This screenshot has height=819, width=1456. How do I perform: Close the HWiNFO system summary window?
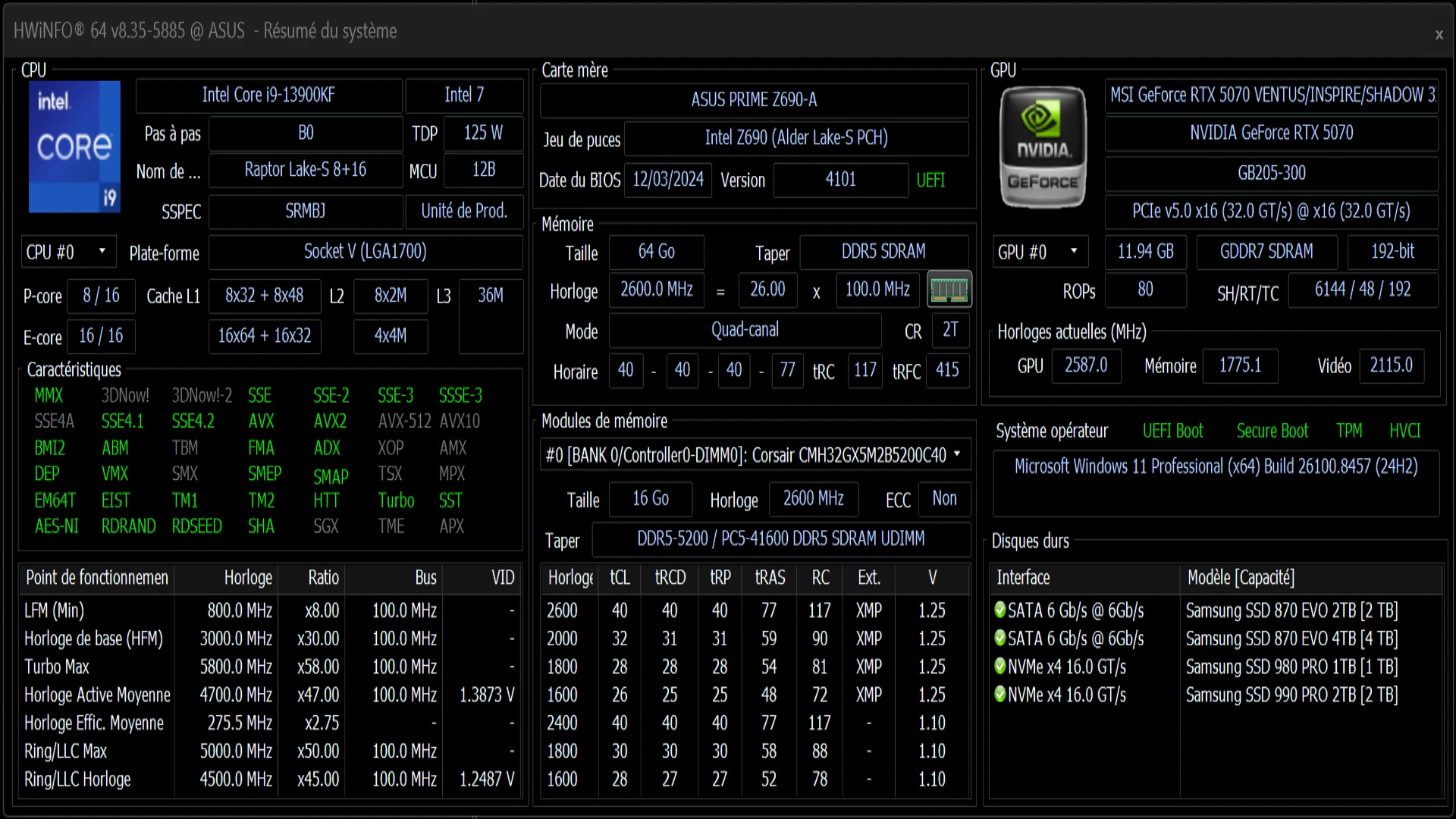(1439, 34)
